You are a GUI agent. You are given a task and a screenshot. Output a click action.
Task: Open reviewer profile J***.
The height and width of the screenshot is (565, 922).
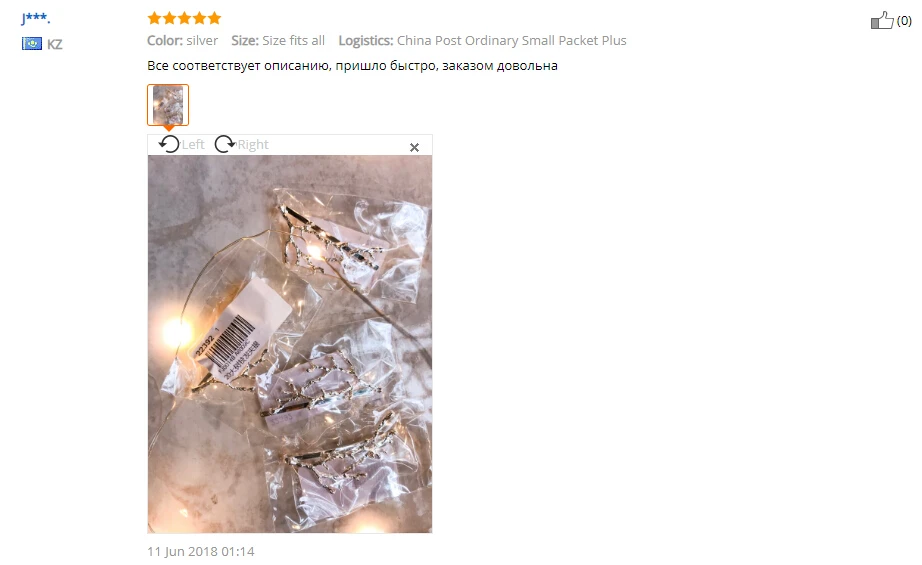tap(36, 18)
